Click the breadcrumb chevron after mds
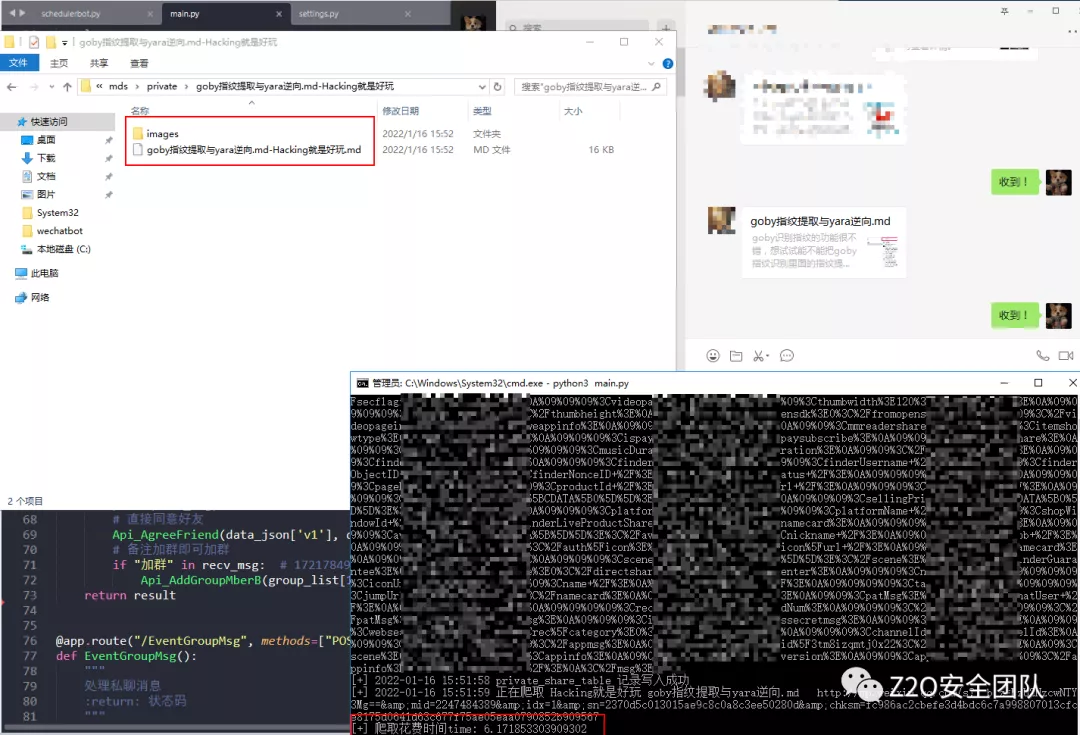 (136, 87)
